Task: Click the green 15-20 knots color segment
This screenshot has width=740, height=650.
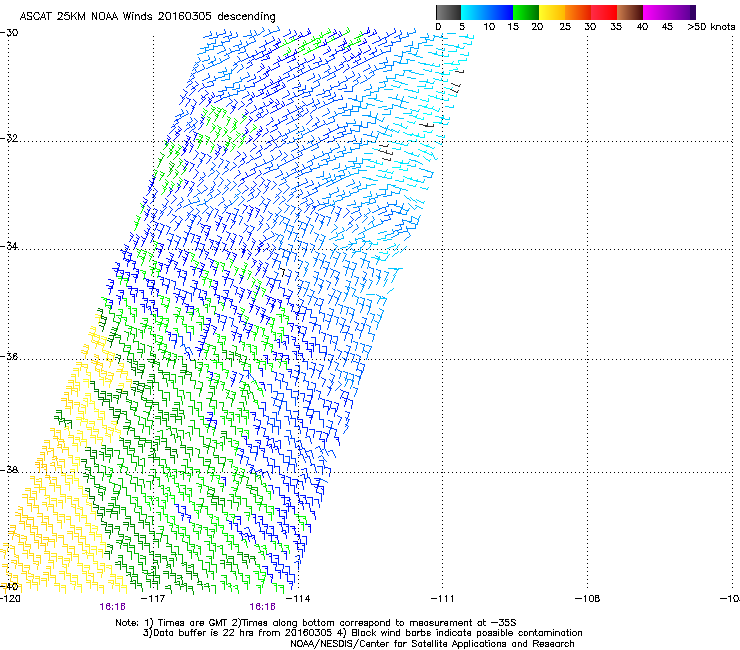Action: pos(526,12)
